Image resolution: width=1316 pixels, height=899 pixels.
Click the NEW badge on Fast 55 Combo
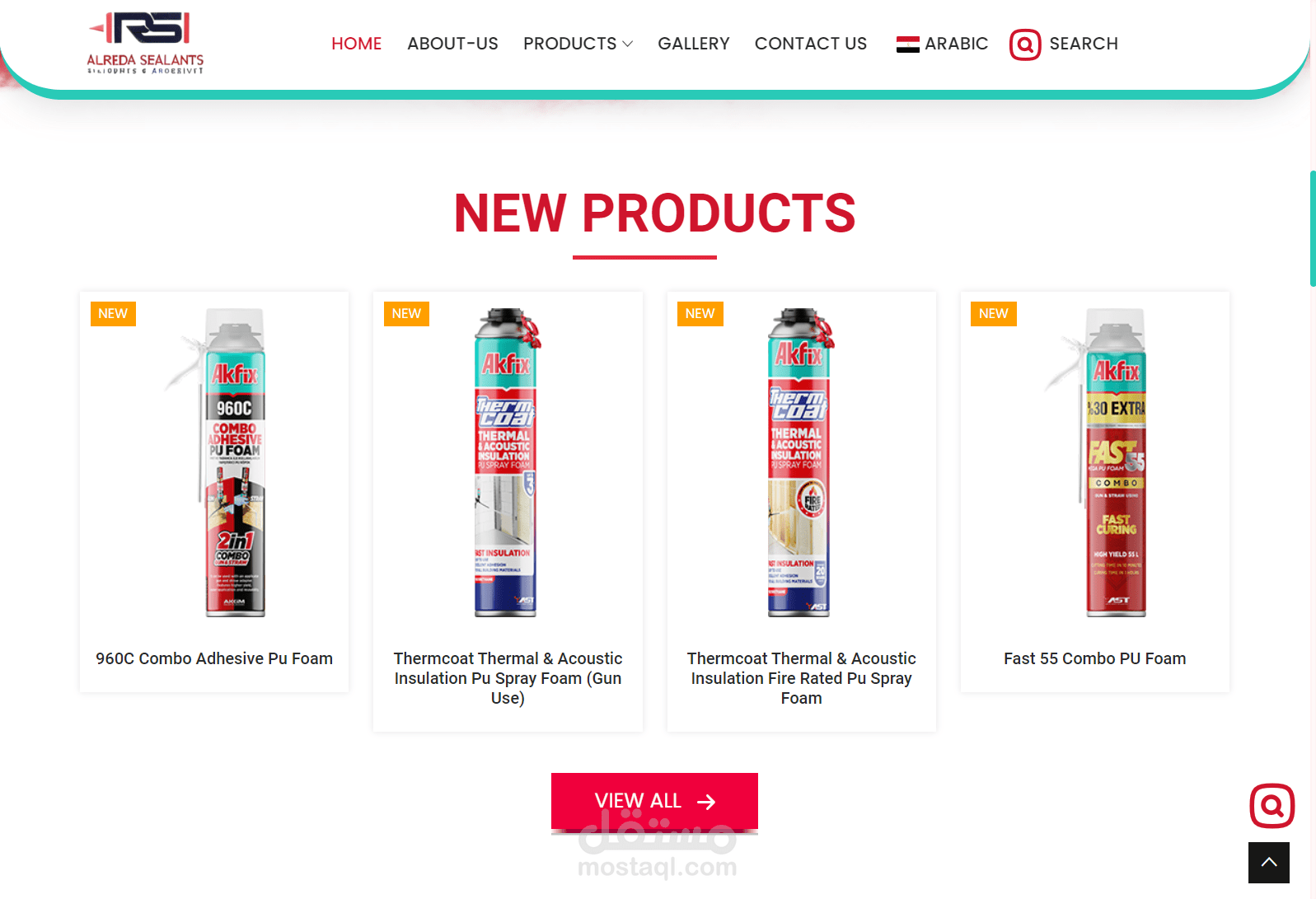click(993, 314)
